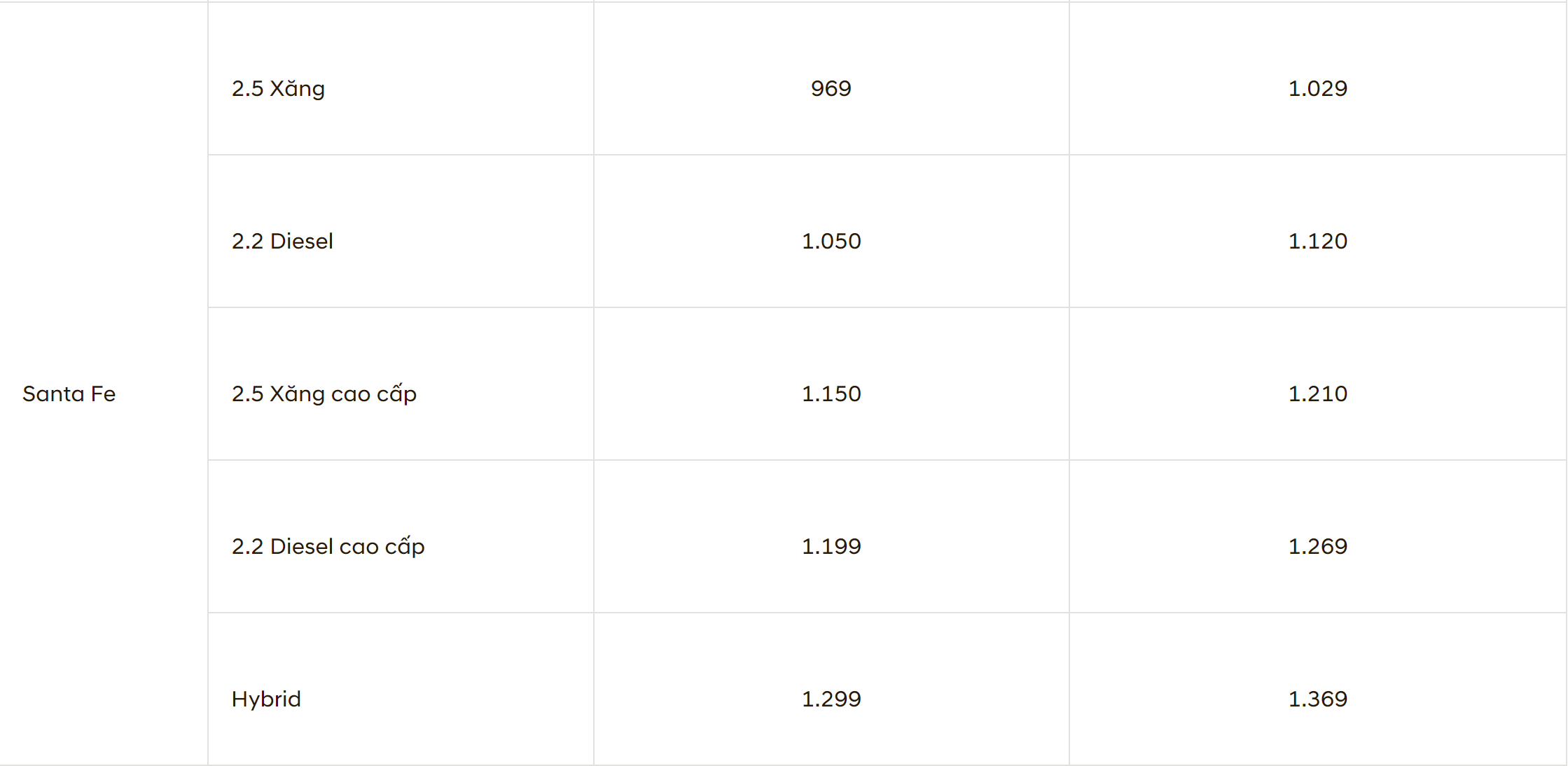Click the 1.150 price value

(831, 394)
